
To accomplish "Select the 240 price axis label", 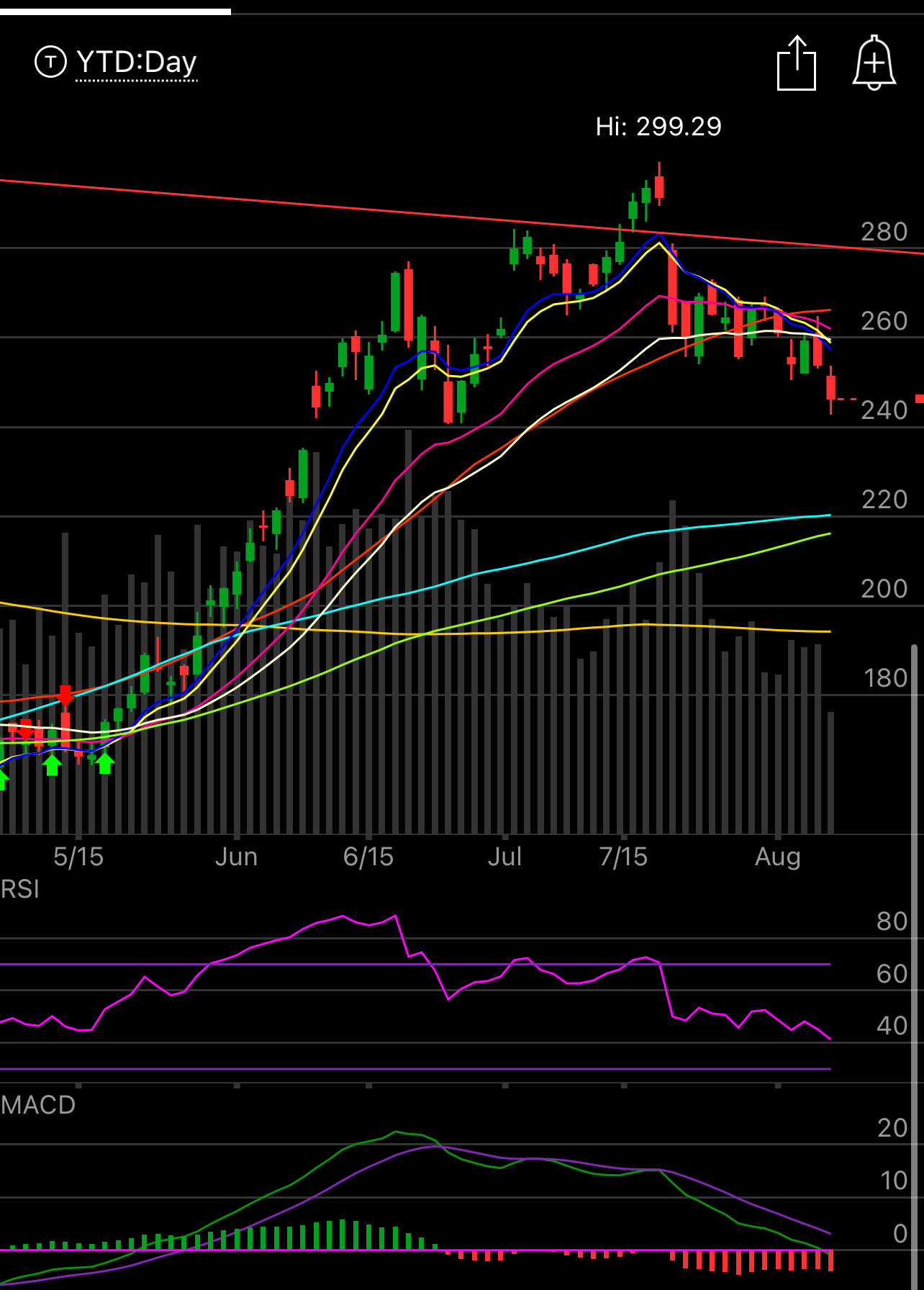I will [884, 410].
